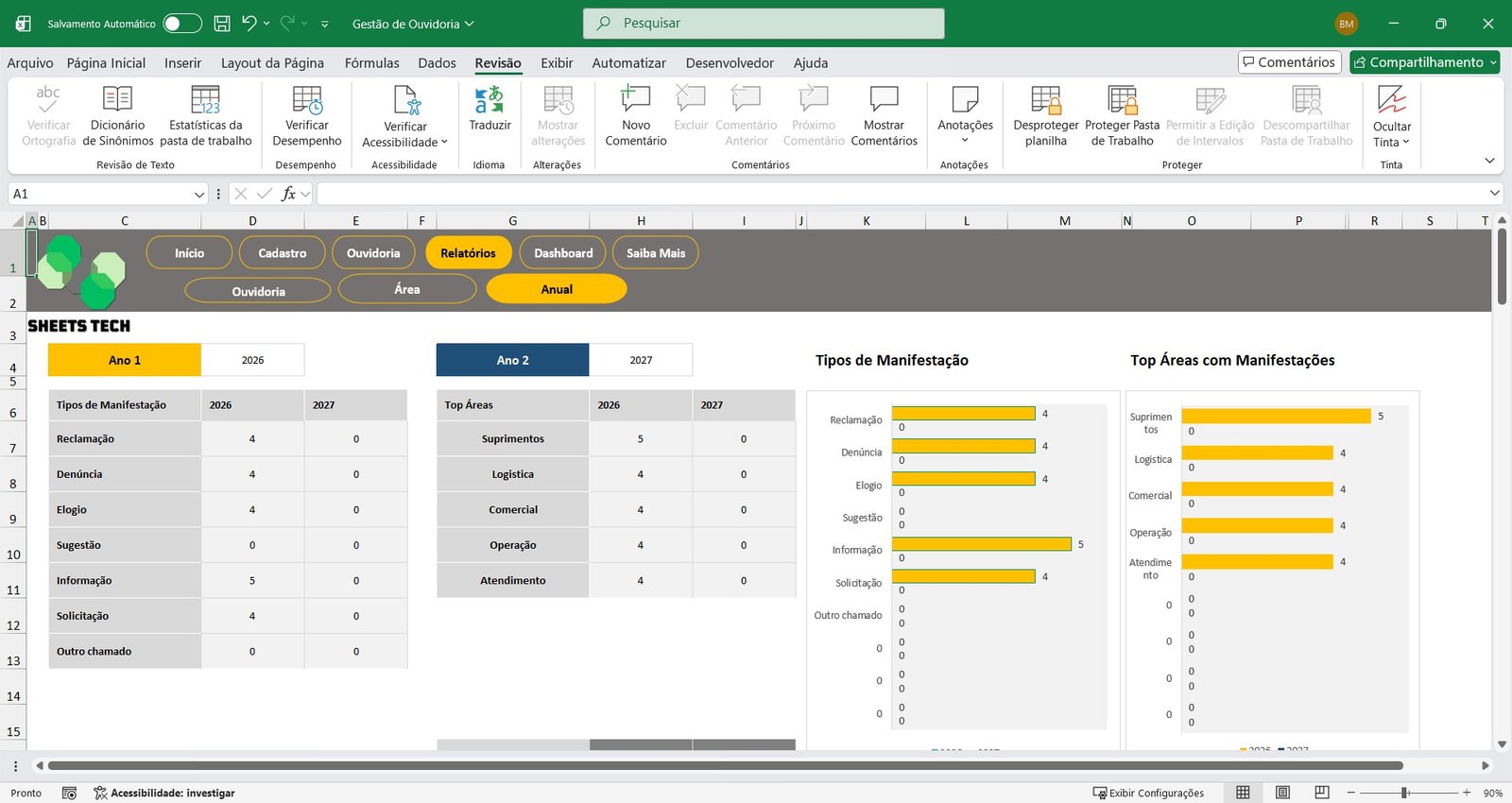1512x803 pixels.
Task: Switch to Page Layout view in status bar
Action: pyautogui.click(x=1282, y=793)
